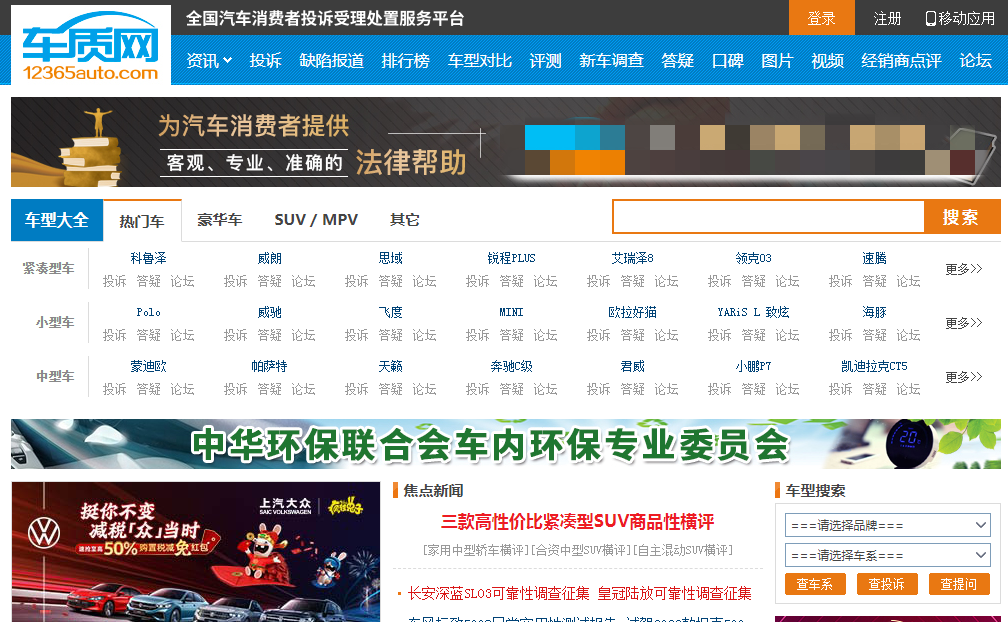Viewport: 1008px width, 622px height.
Task: Open the 科鲁泽 car model link
Action: pyautogui.click(x=148, y=258)
